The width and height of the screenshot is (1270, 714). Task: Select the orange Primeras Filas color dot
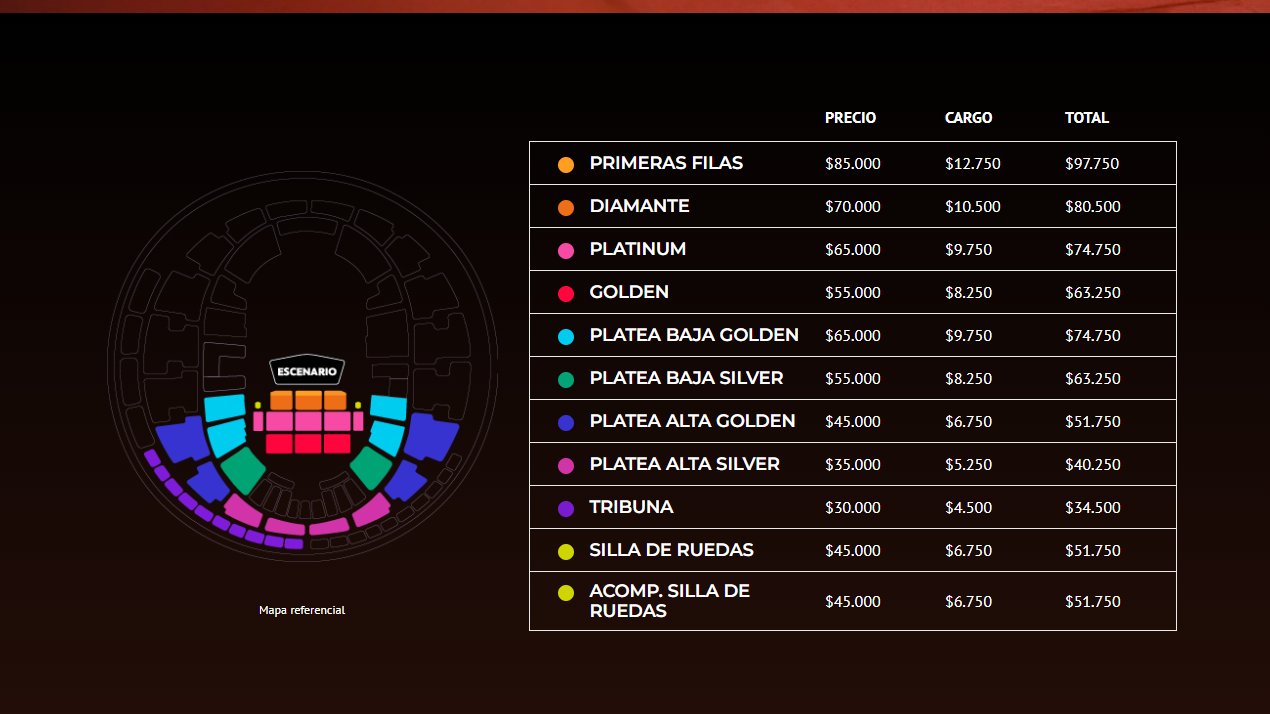[x=566, y=165]
